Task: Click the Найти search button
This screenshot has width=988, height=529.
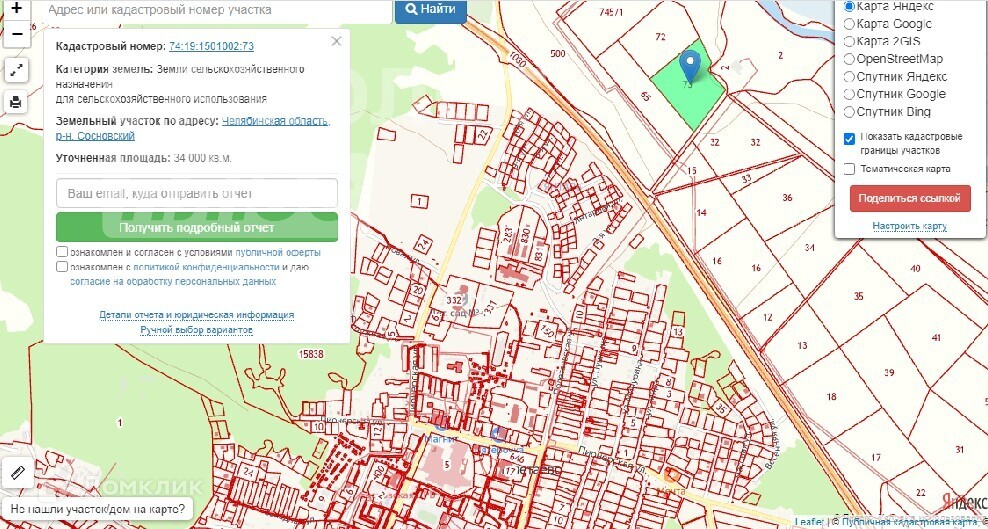Action: pos(431,9)
